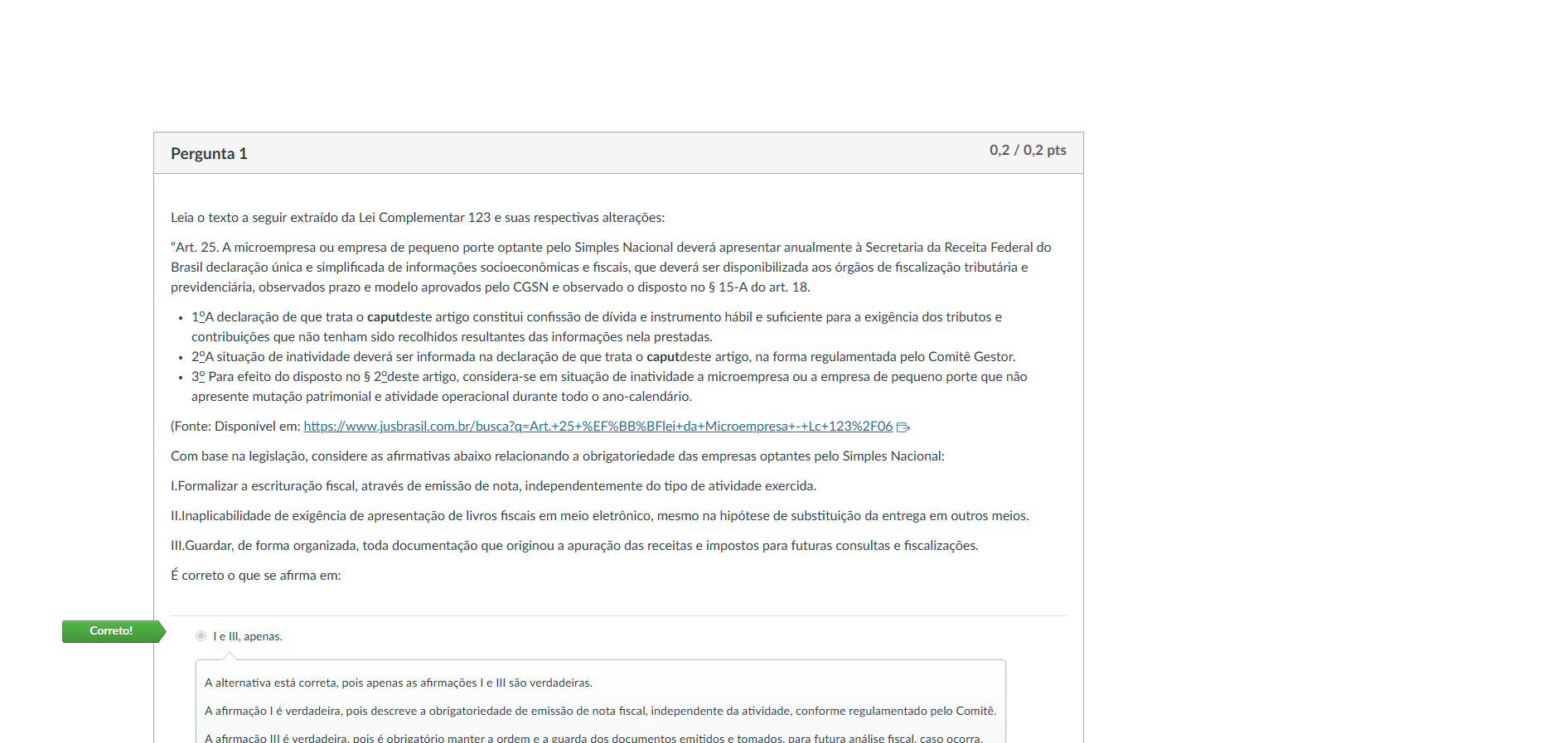Click the 'Art. 25' quoted paragraph

[x=610, y=268]
